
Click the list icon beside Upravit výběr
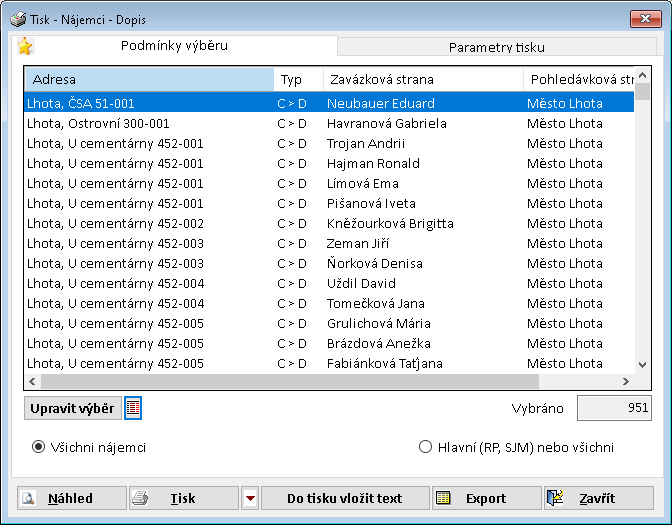tap(133, 408)
